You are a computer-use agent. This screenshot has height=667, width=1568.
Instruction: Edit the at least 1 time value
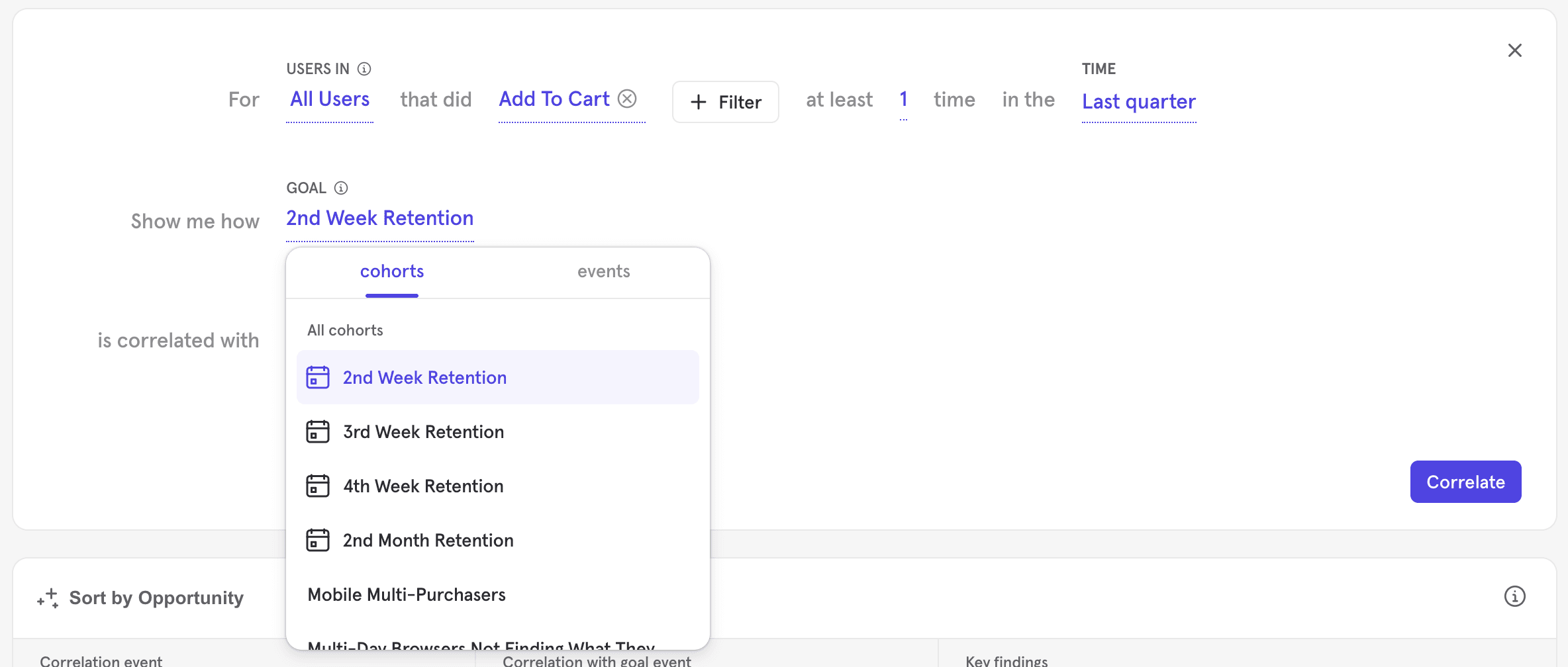[x=903, y=99]
